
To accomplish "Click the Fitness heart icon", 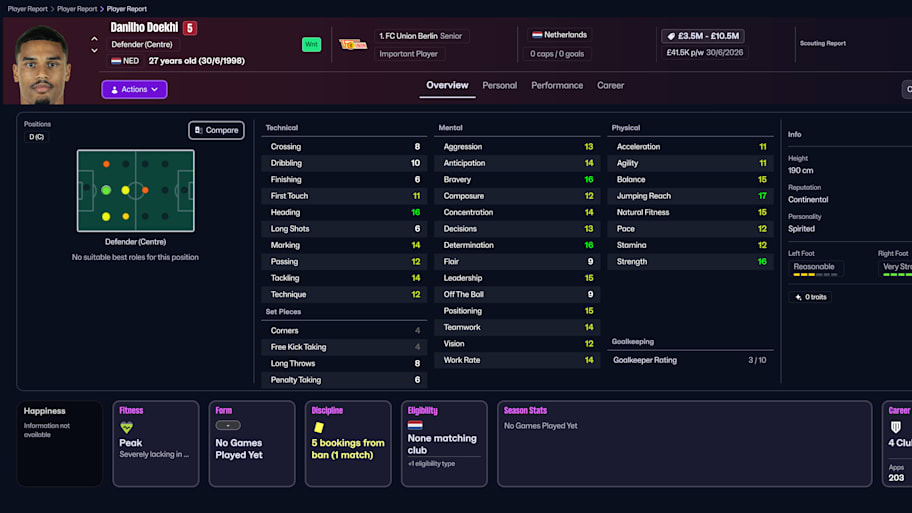I will tap(126, 428).
